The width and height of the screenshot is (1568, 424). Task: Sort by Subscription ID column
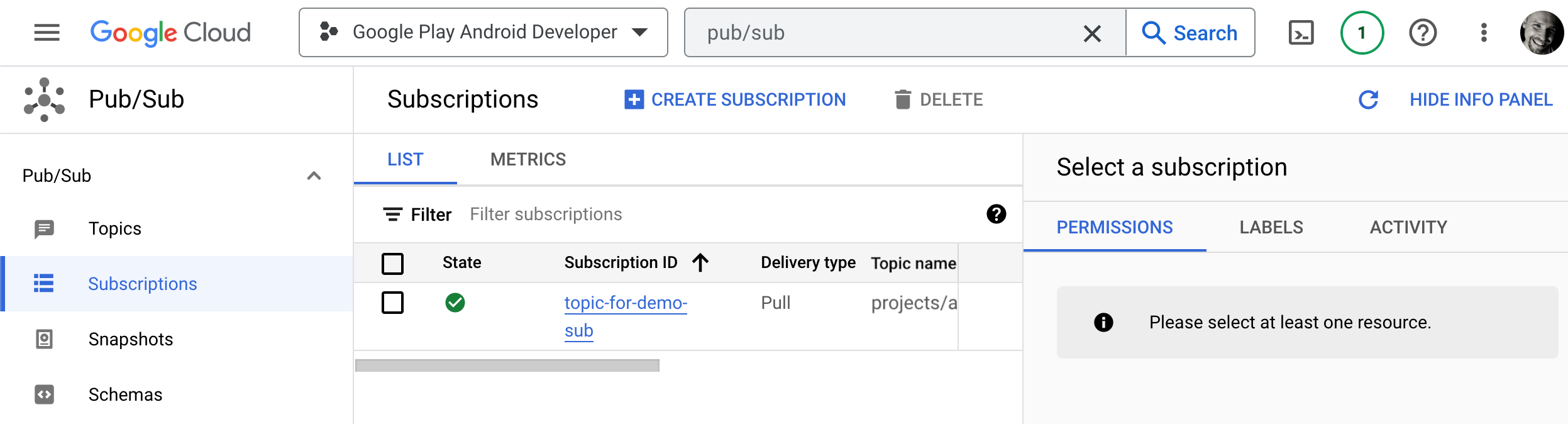click(621, 262)
